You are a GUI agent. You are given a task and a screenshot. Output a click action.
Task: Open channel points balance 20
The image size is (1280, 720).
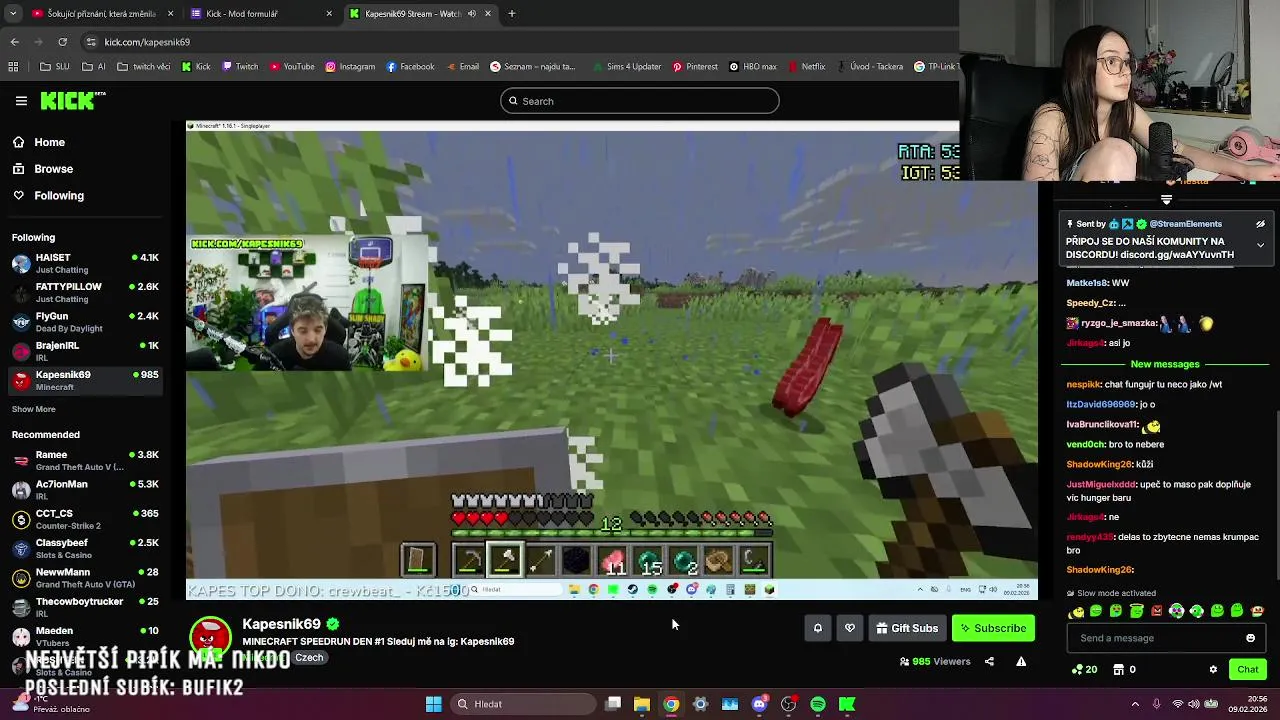click(x=1084, y=669)
